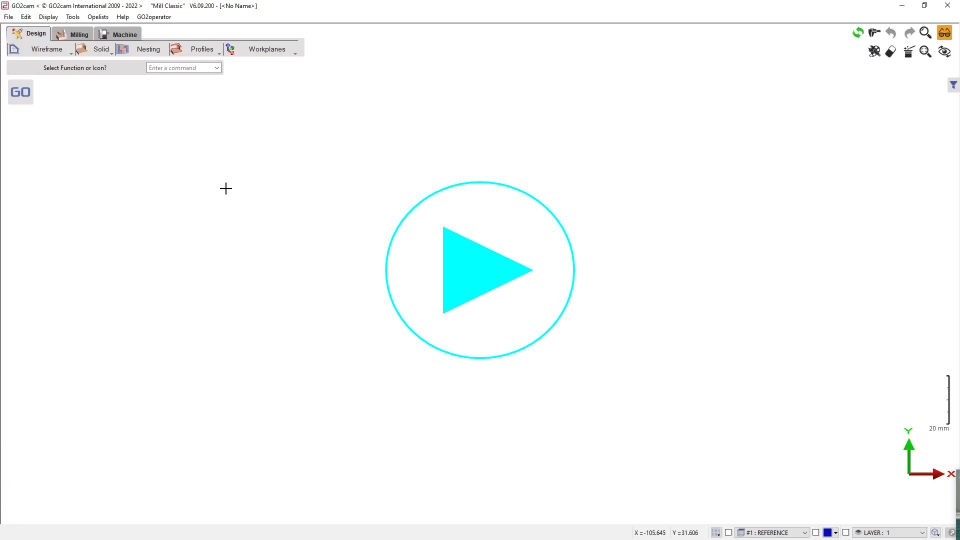Image resolution: width=960 pixels, height=540 pixels.
Task: Select the caliper measure tool
Action: point(875,33)
